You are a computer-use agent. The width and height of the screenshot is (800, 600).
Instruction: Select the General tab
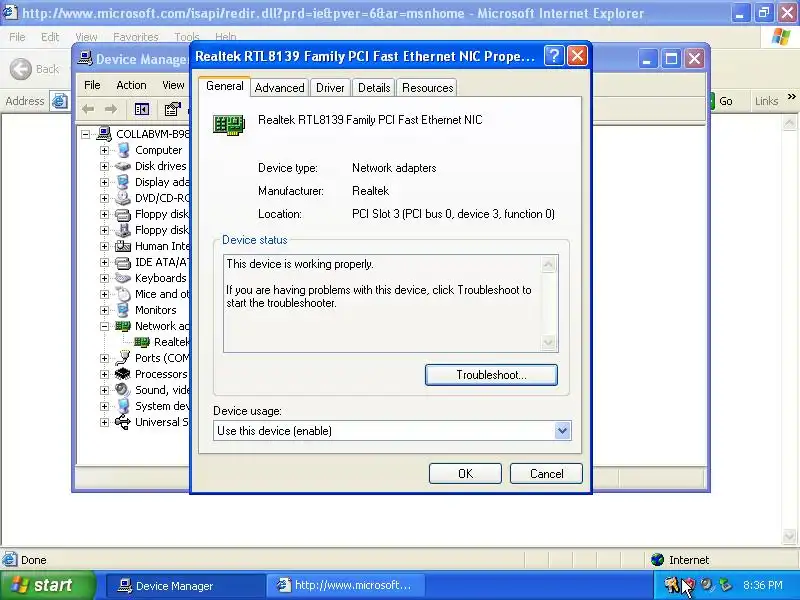224,86
